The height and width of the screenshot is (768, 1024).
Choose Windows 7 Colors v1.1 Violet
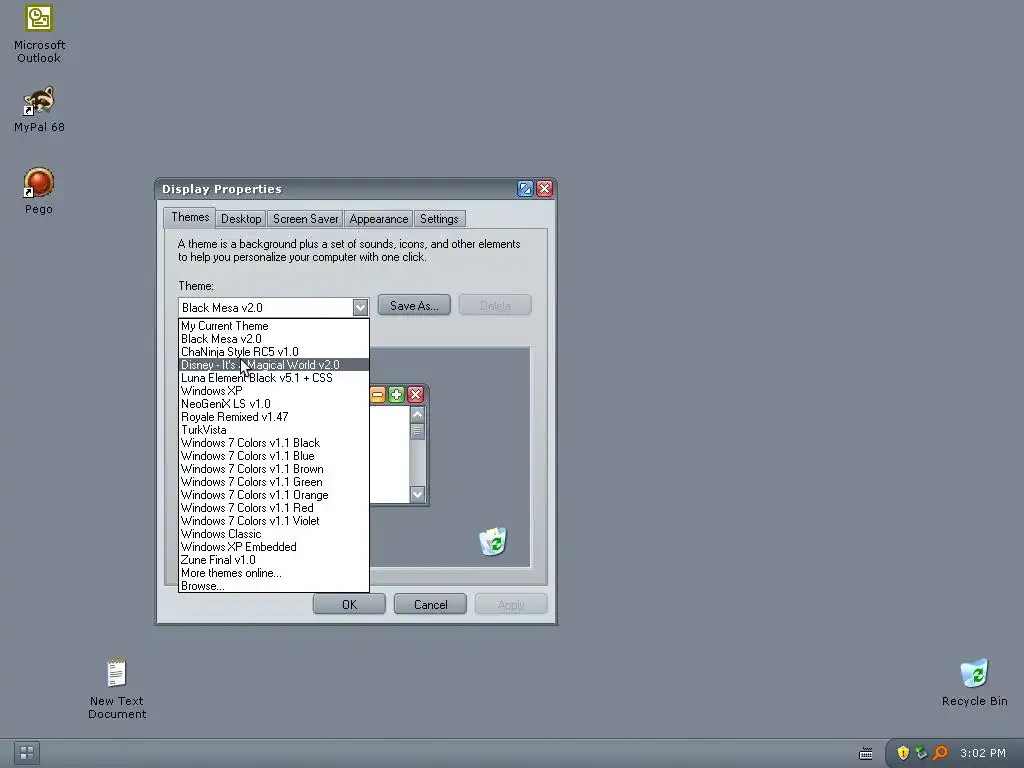274,521
